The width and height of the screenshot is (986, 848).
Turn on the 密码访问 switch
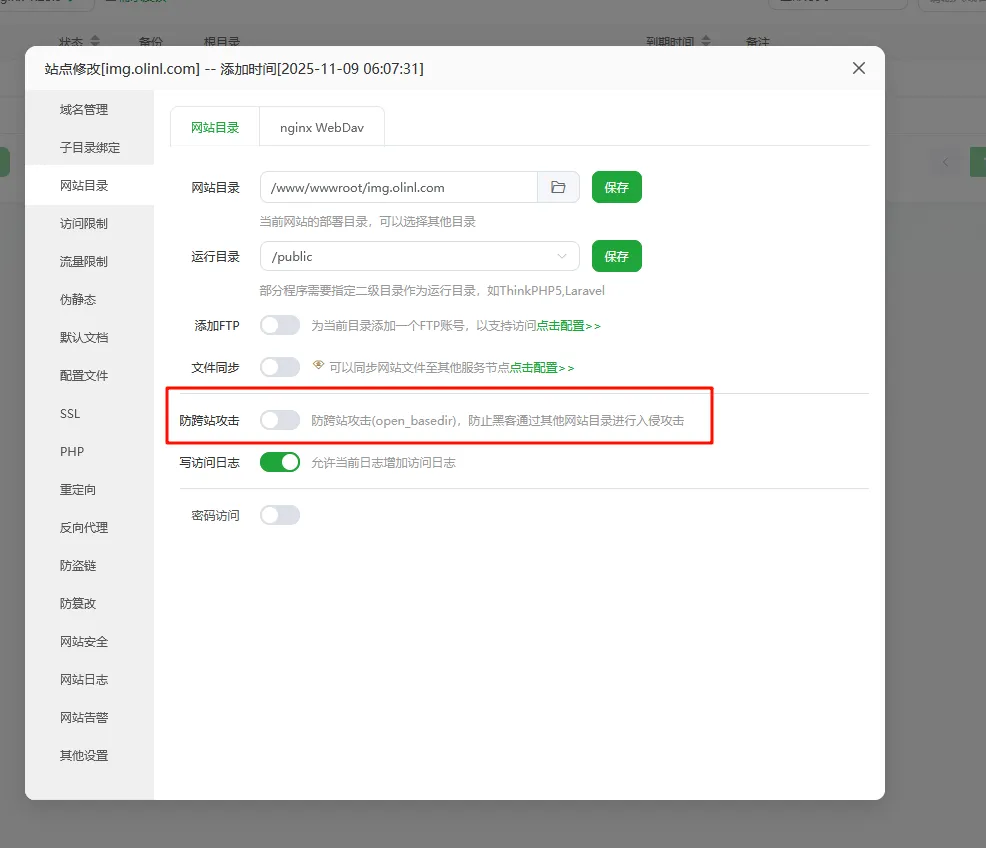[x=280, y=515]
